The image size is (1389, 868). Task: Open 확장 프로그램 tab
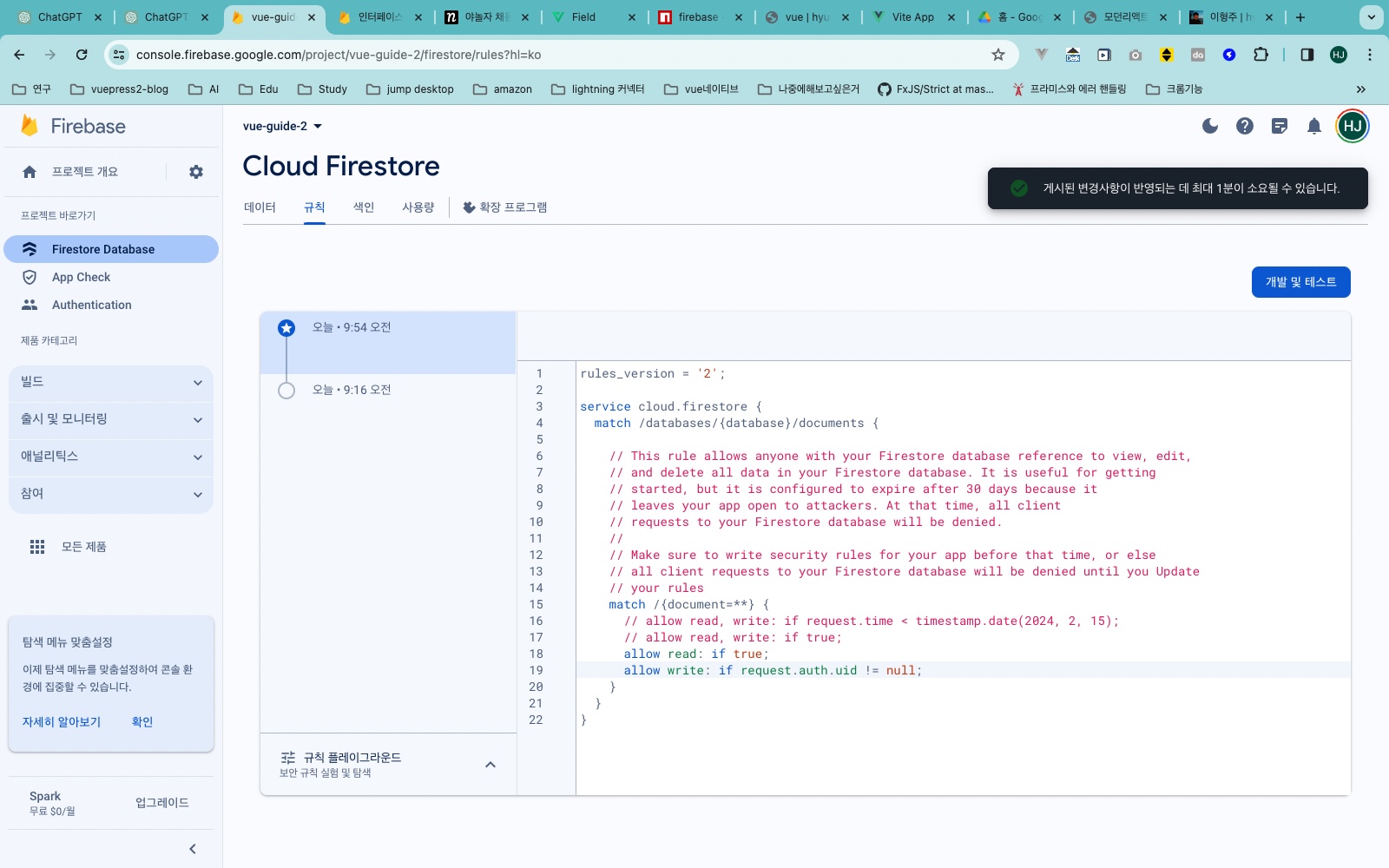pos(505,207)
